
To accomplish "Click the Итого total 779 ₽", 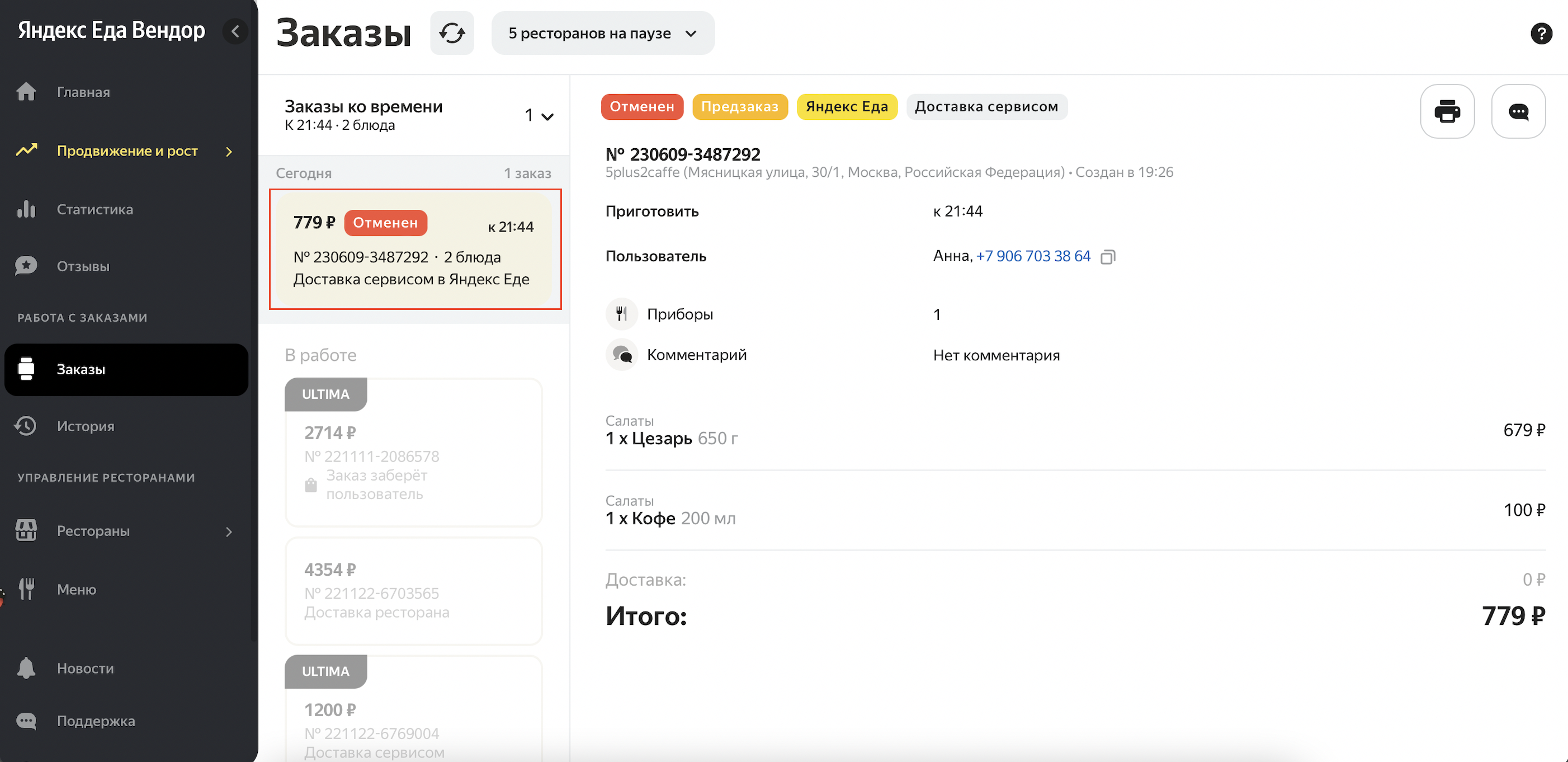I will click(1513, 616).
